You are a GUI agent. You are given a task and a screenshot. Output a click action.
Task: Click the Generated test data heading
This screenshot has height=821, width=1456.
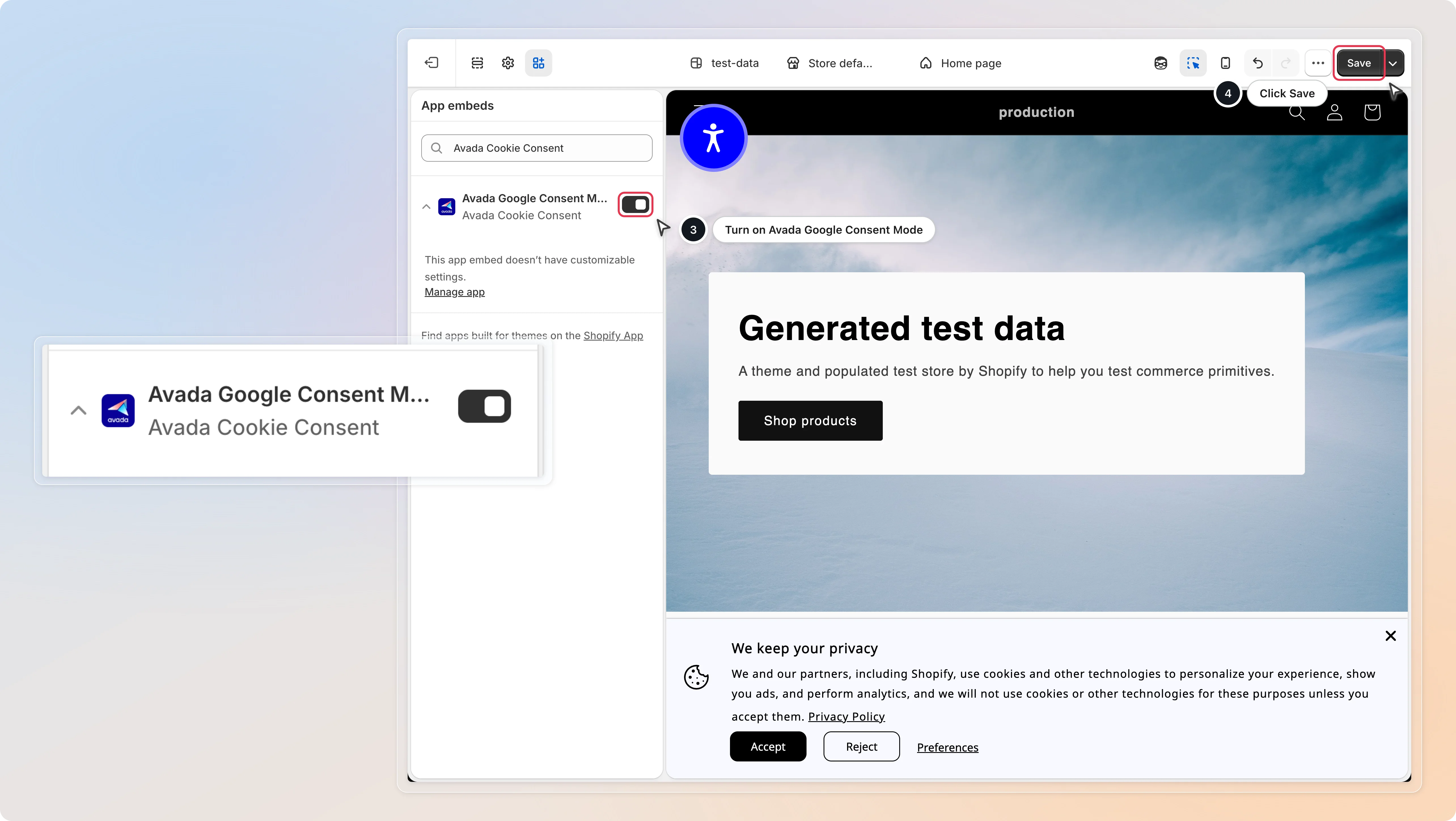[901, 328]
